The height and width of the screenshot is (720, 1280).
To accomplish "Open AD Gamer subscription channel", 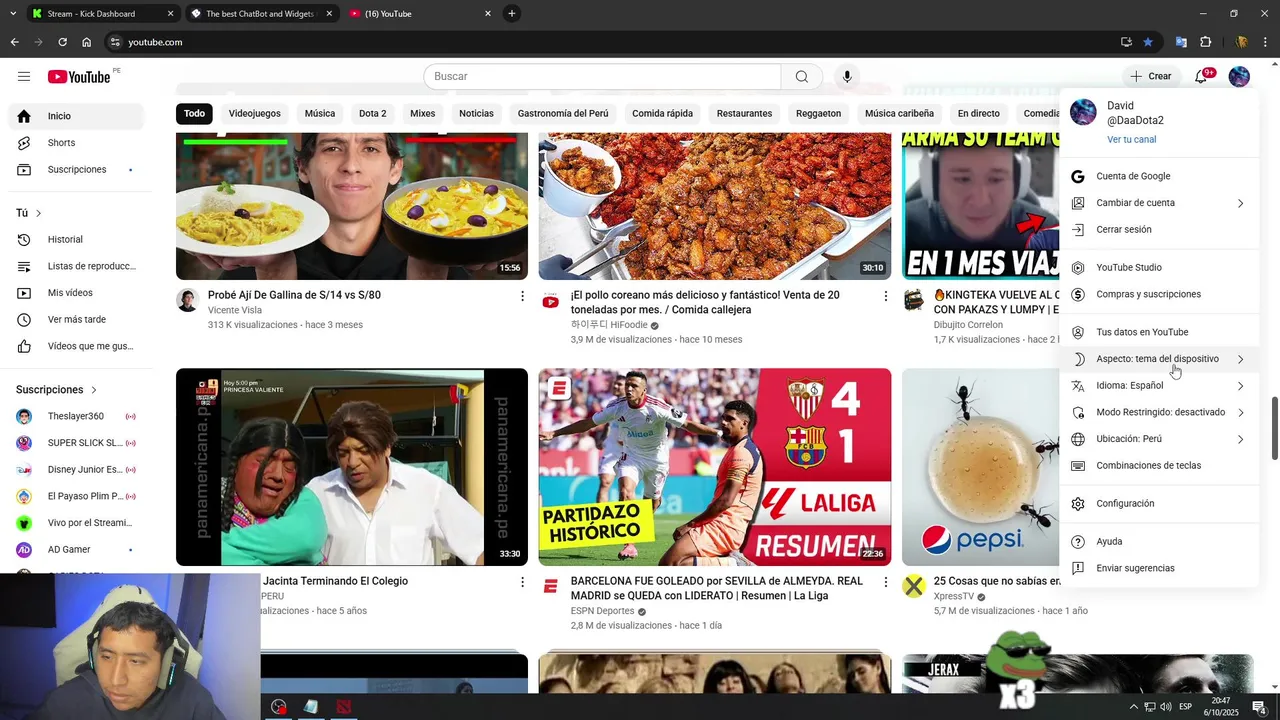I will click(76, 550).
